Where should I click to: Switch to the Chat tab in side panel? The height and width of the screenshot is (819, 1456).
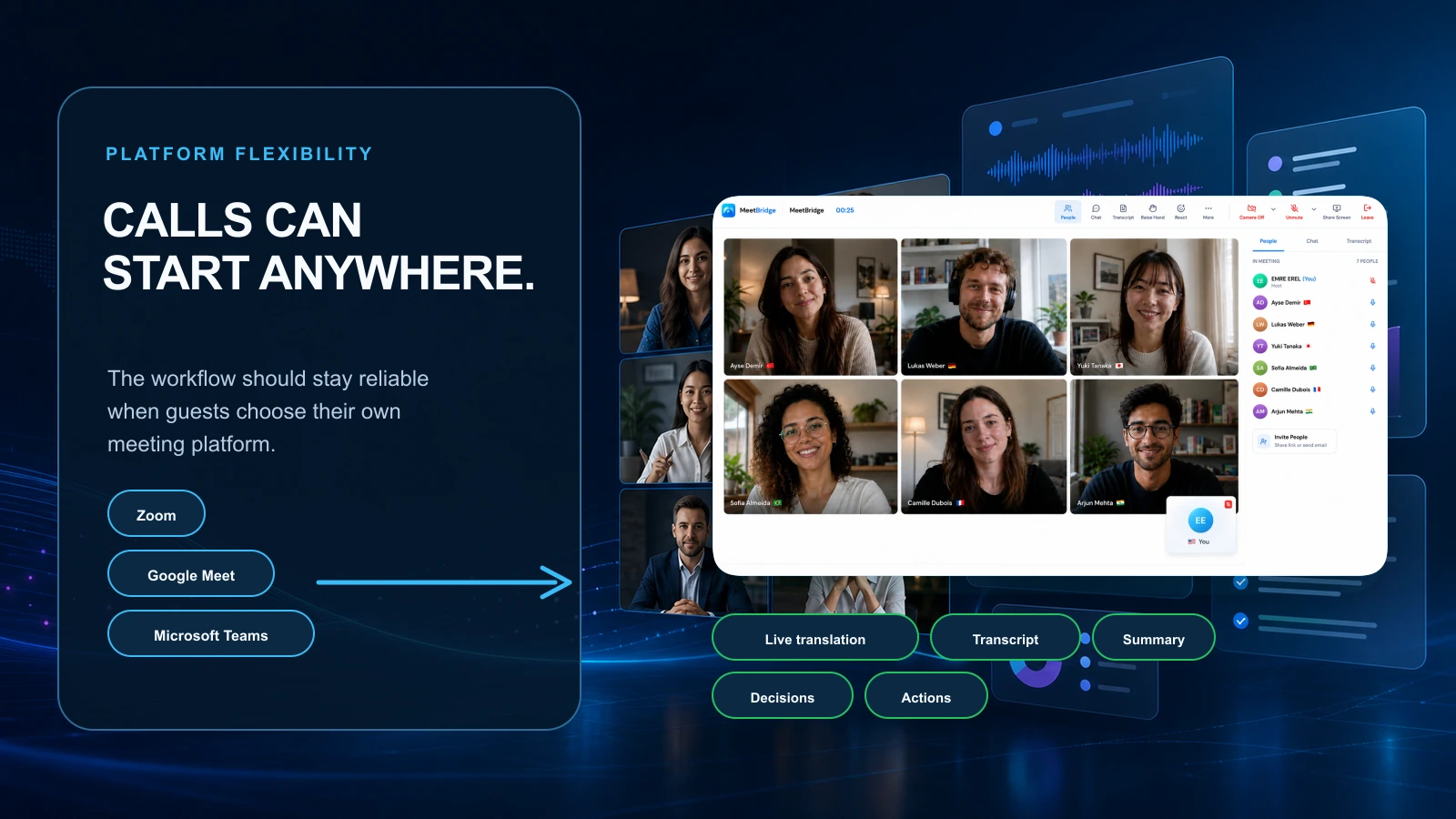pyautogui.click(x=1311, y=241)
